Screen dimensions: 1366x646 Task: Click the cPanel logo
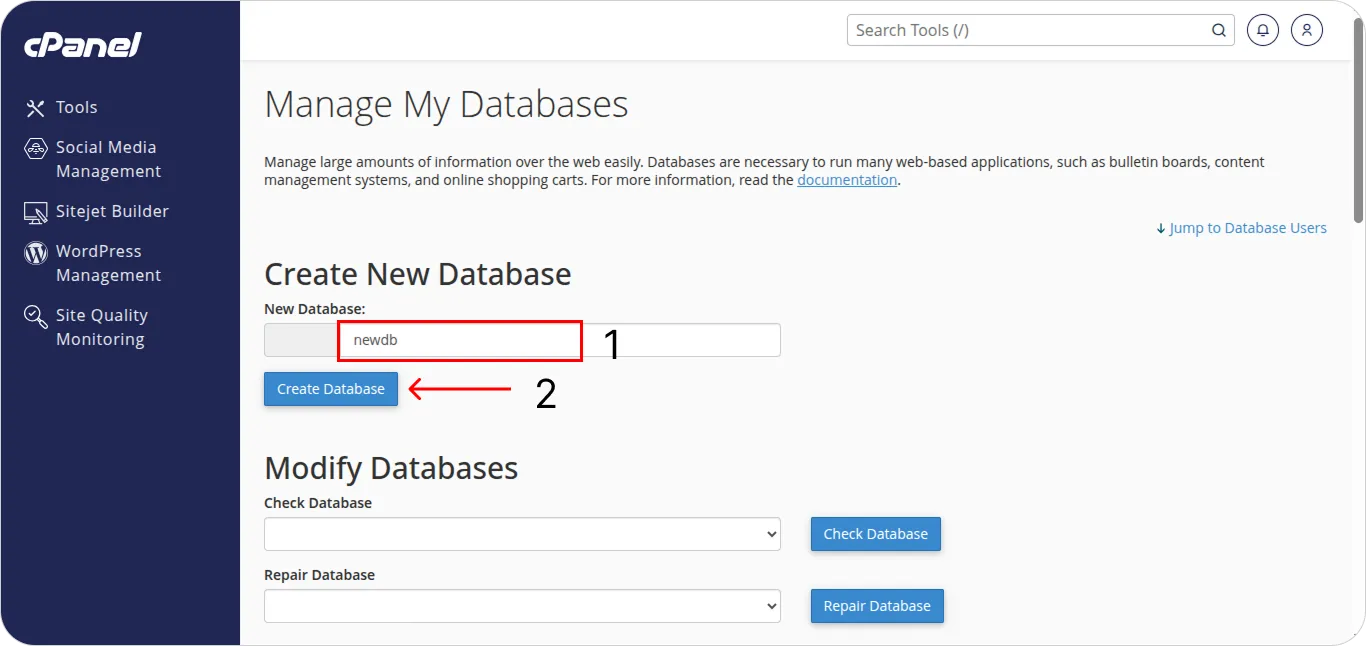83,44
